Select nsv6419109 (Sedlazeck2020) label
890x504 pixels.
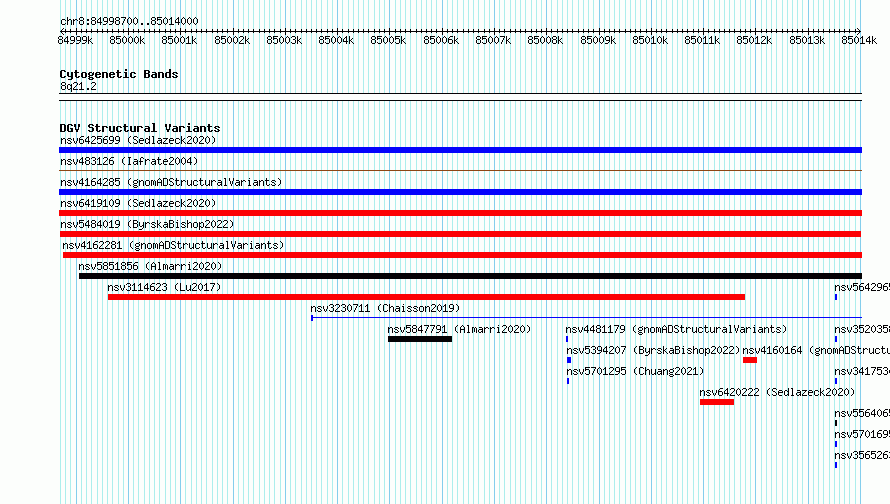pyautogui.click(x=138, y=203)
